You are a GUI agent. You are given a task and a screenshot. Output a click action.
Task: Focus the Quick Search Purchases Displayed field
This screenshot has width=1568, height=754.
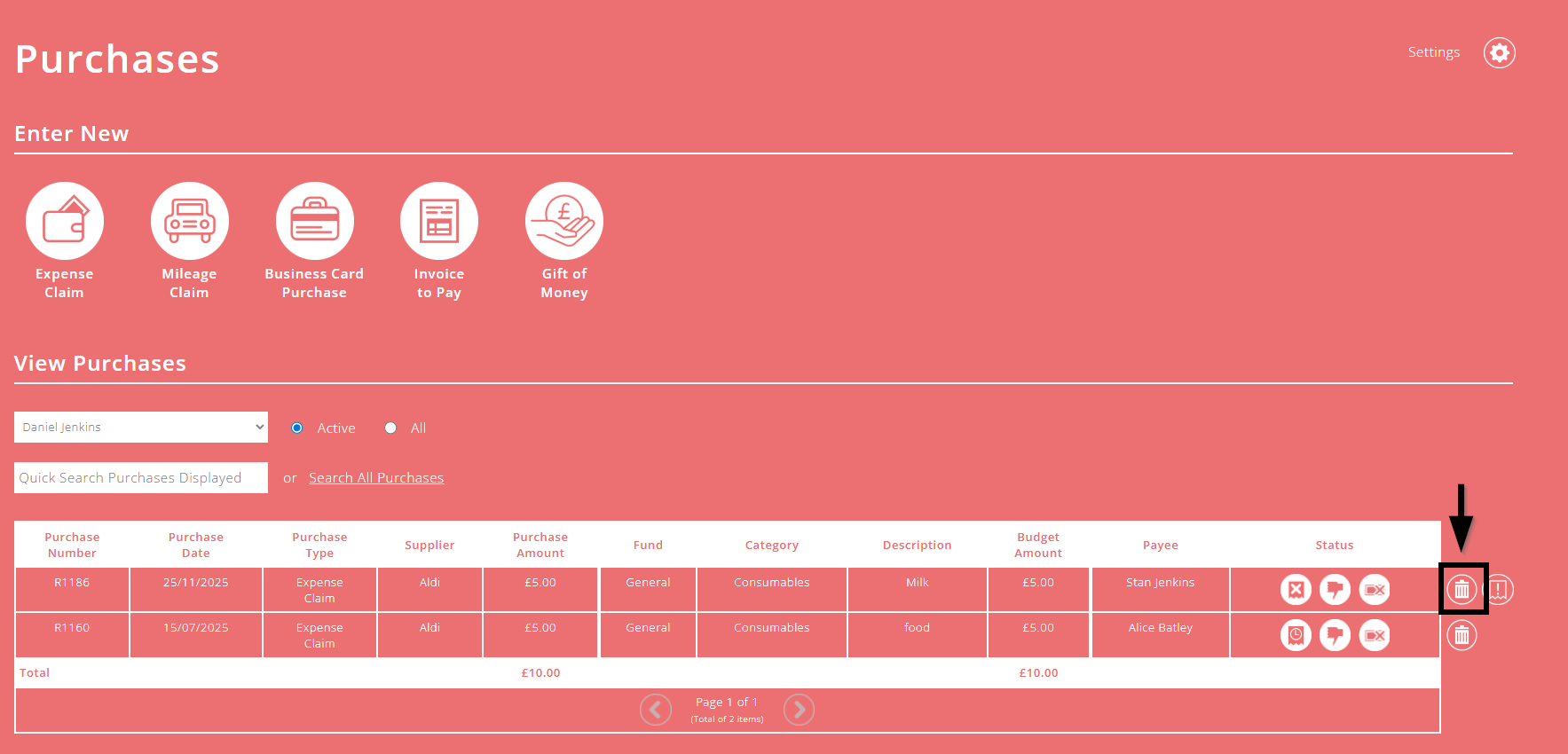coord(141,477)
